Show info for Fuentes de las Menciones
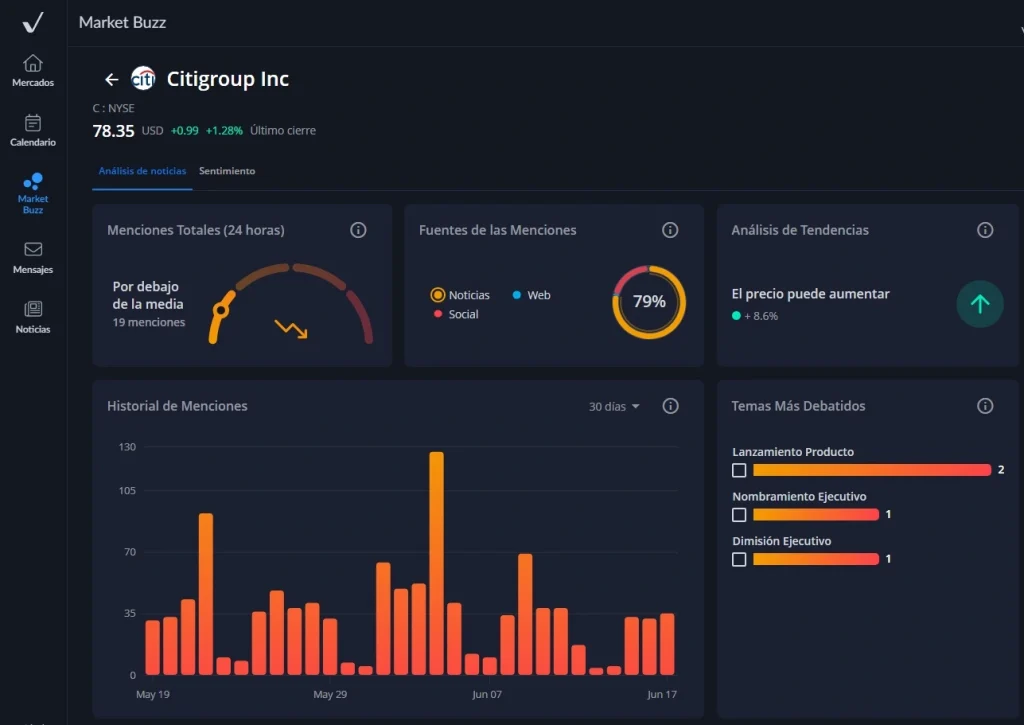1024x725 pixels. pos(670,230)
